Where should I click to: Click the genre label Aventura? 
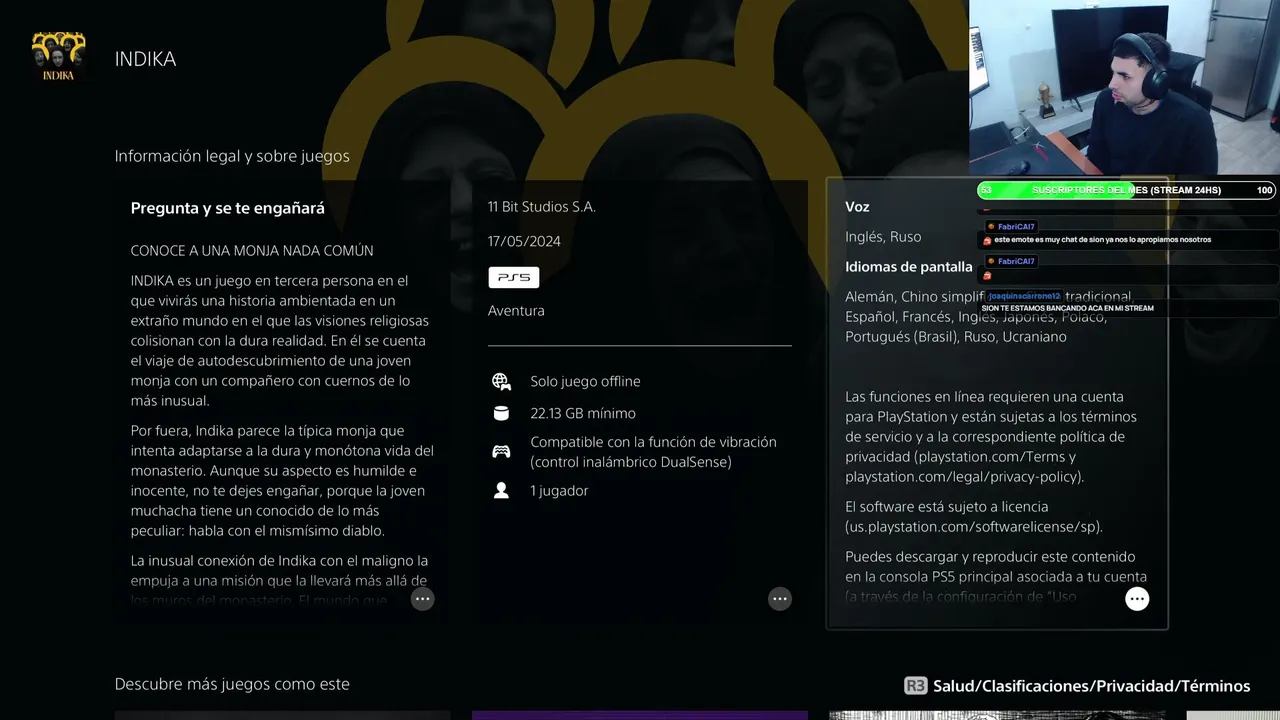tap(516, 311)
